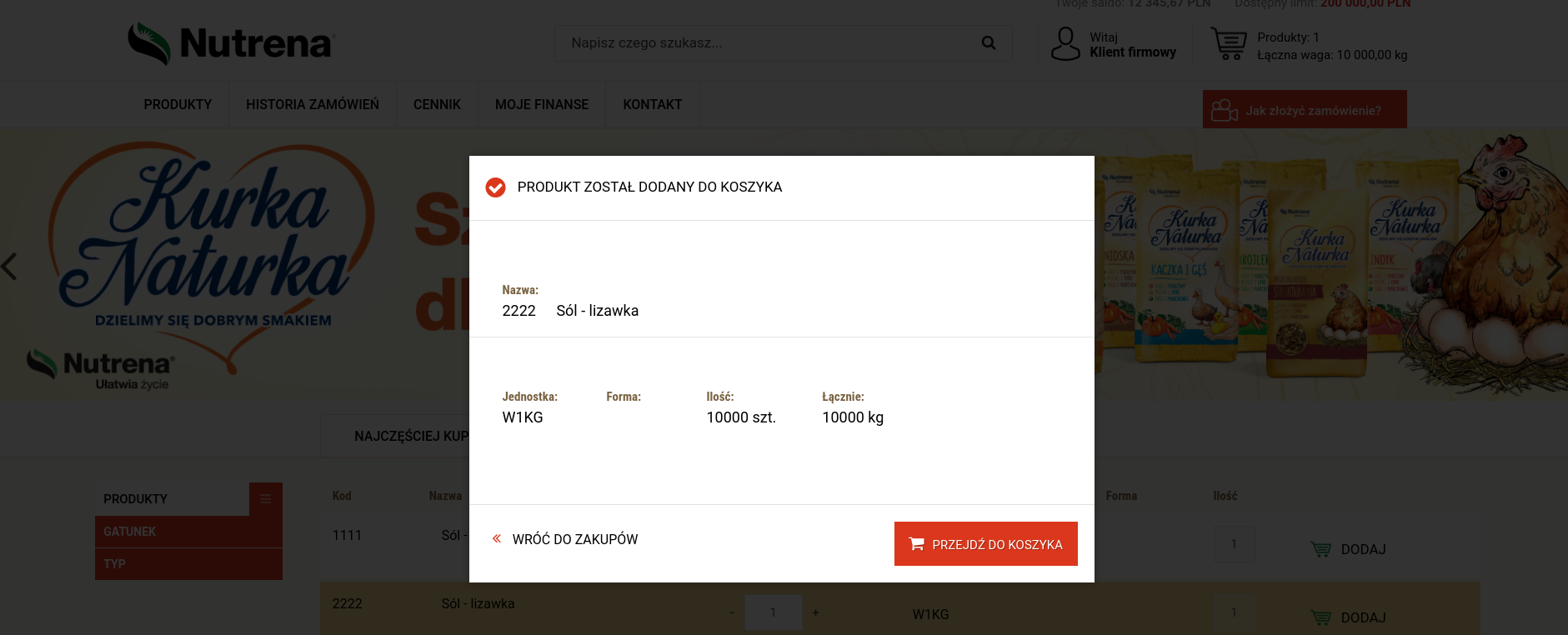Image resolution: width=1568 pixels, height=635 pixels.
Task: Click PRZEJDŹ DO KOSZYKA button
Action: pyautogui.click(x=986, y=544)
